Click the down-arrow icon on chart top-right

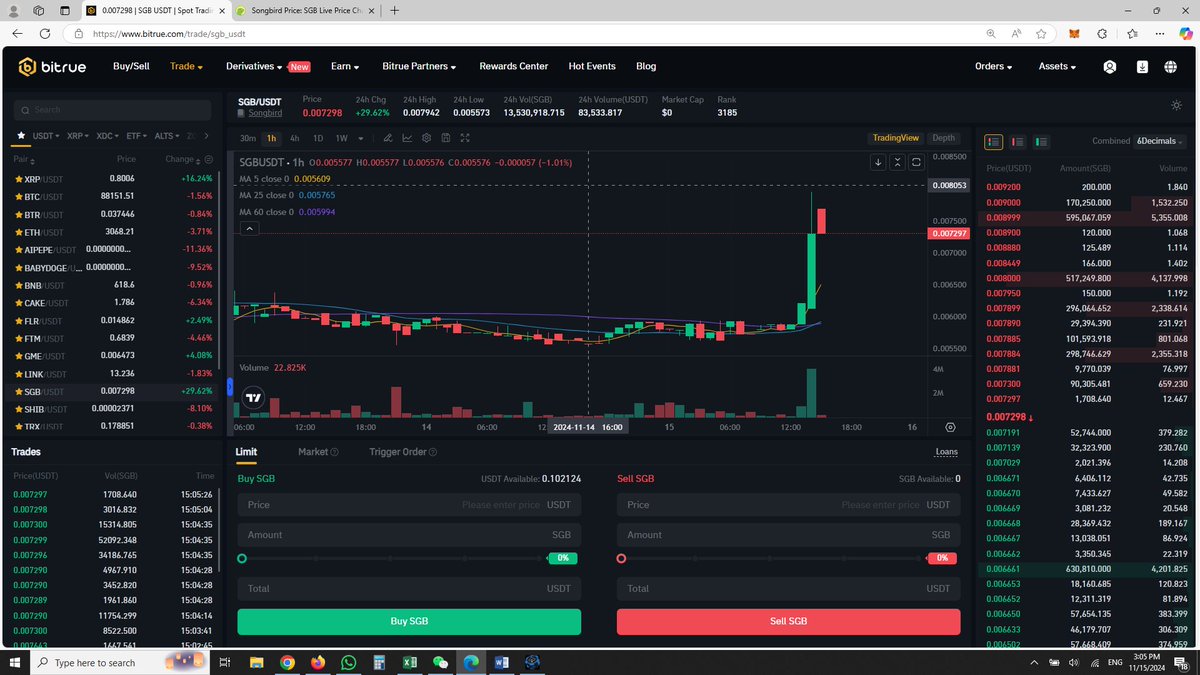pos(878,162)
